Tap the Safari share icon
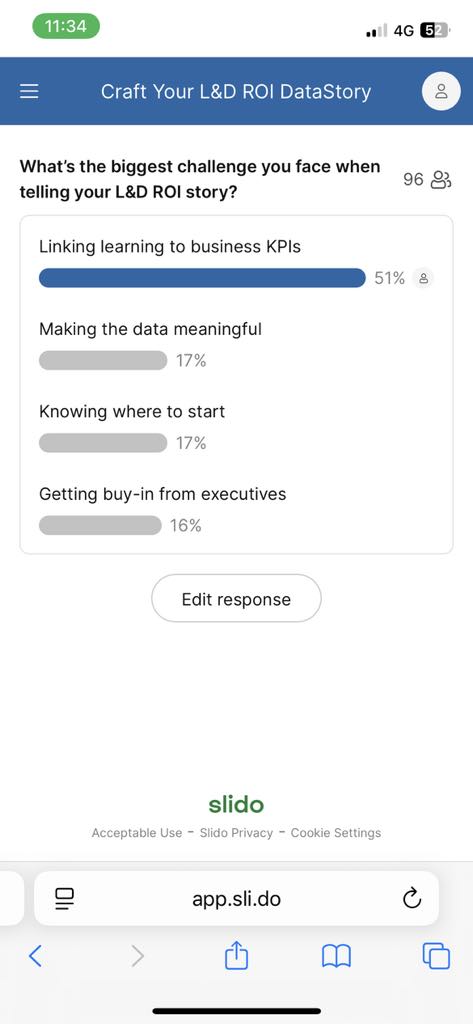 tap(236, 955)
